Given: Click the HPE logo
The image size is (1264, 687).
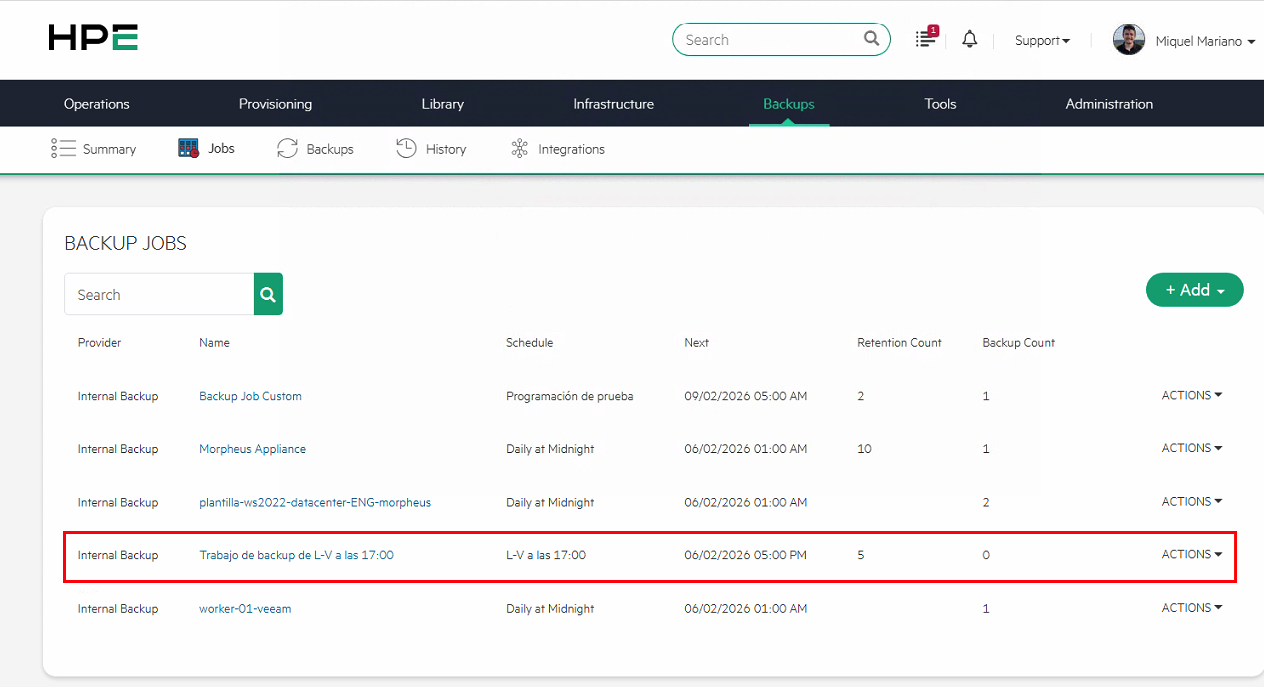Looking at the screenshot, I should pyautogui.click(x=93, y=39).
